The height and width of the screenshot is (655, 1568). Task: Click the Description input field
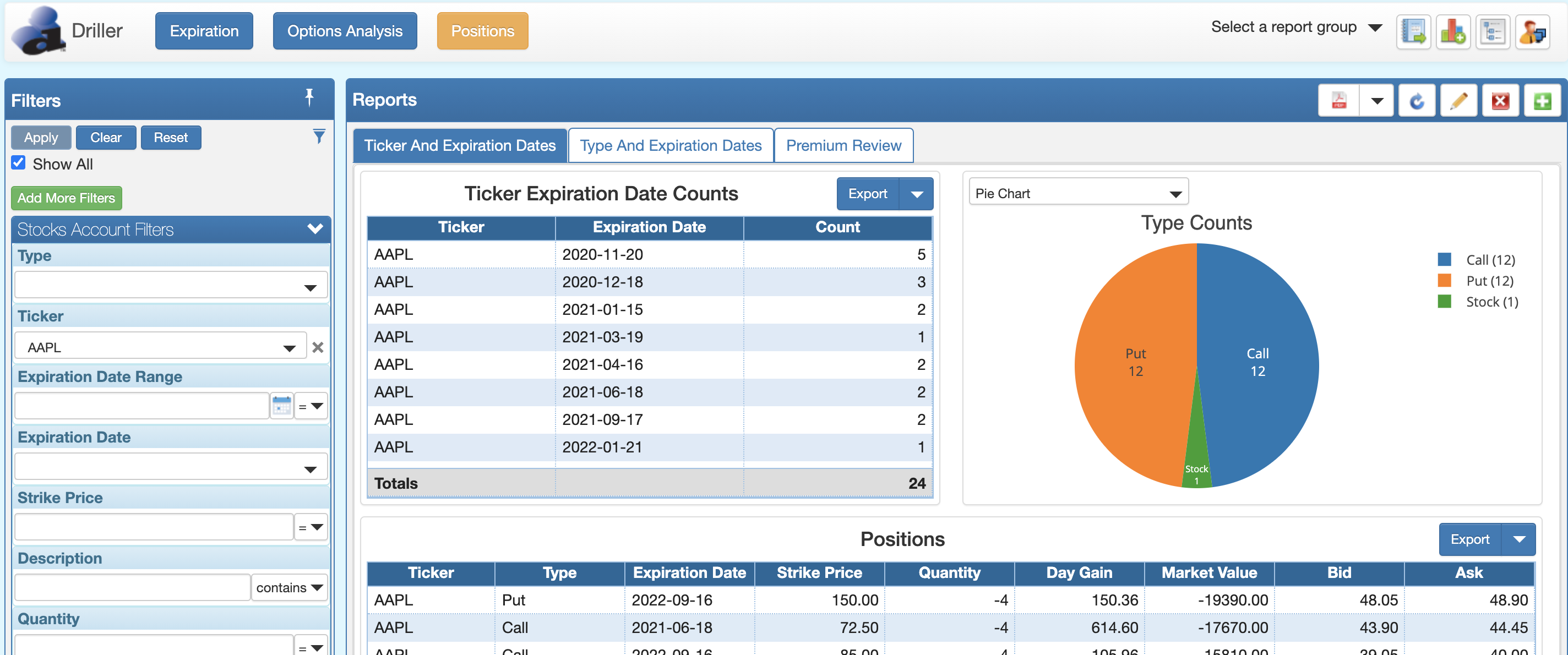(133, 587)
